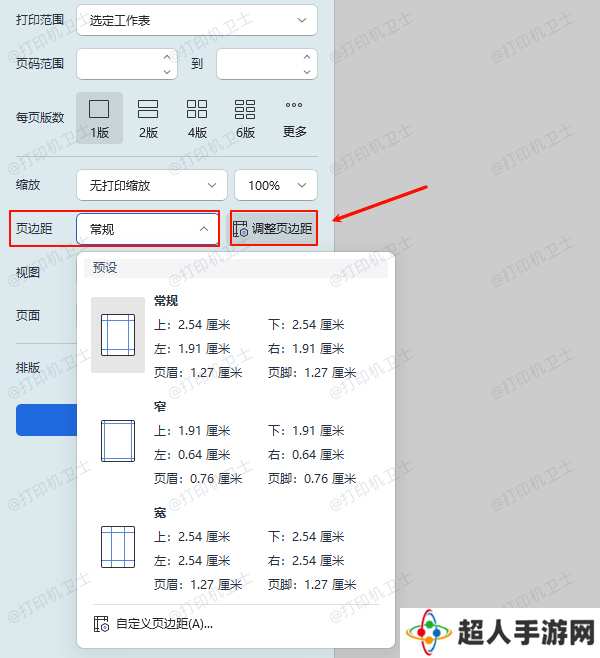Click the 常规 margin thumbnail icon

coord(118,335)
